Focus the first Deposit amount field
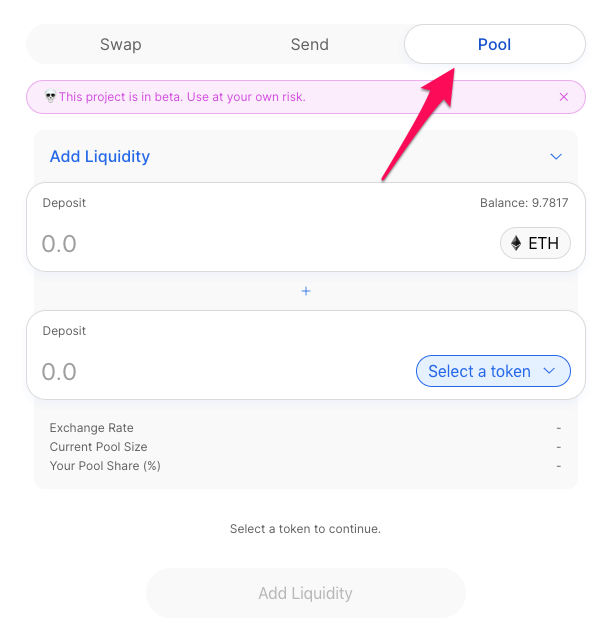615x632 pixels. click(200, 243)
